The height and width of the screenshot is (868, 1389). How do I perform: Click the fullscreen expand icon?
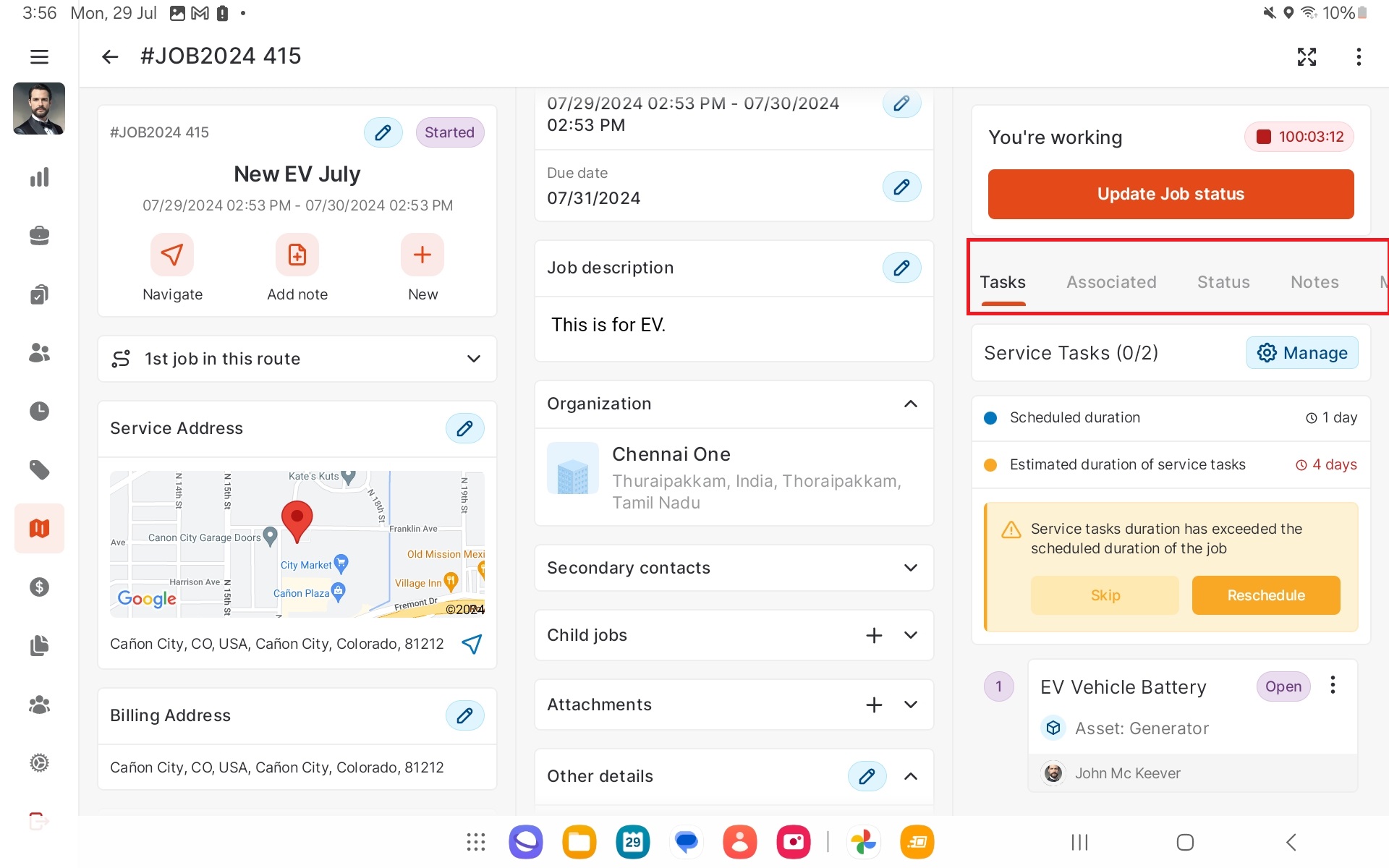1307,56
